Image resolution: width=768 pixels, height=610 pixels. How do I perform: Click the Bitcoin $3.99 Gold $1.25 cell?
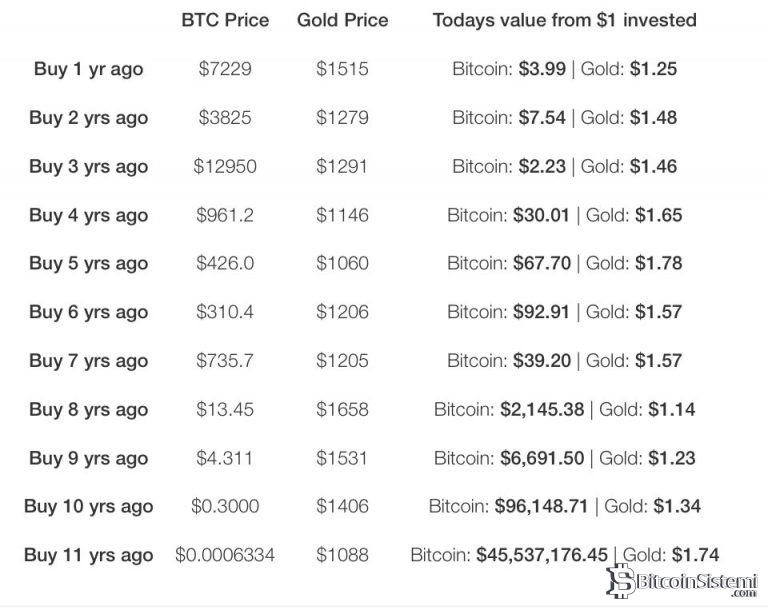point(564,69)
